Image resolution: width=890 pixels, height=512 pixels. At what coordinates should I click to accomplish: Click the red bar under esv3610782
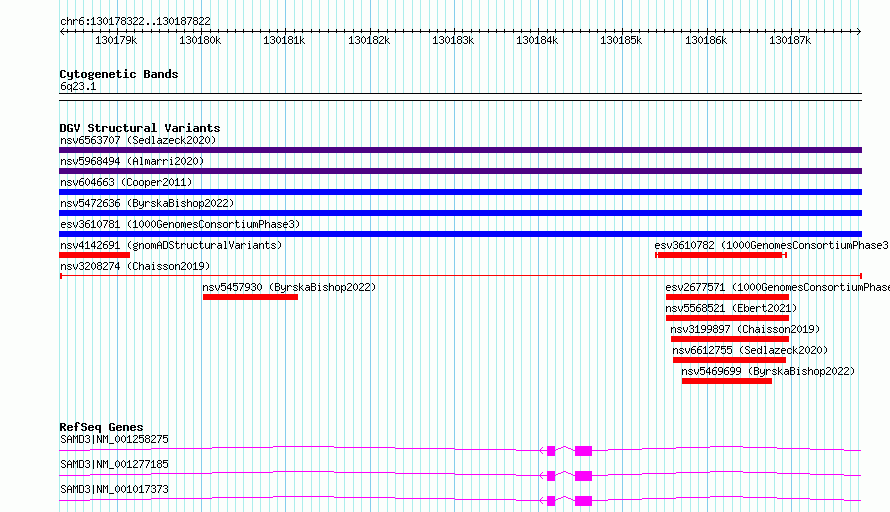720,255
